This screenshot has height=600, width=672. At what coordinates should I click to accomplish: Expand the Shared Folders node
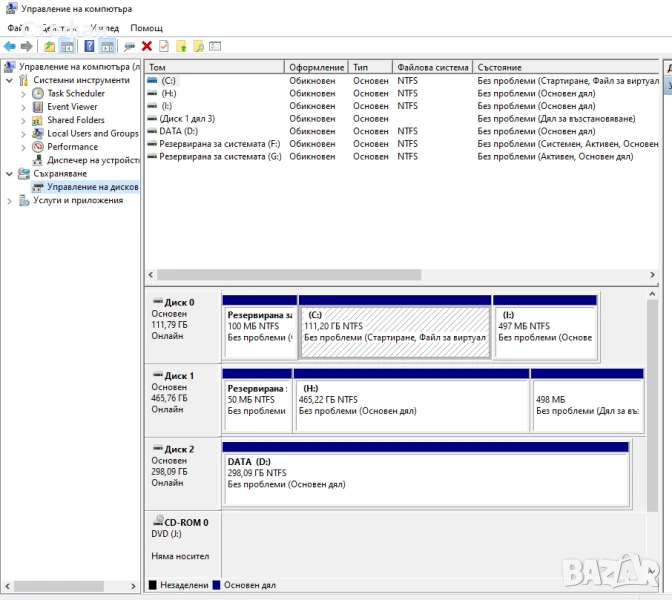click(24, 120)
